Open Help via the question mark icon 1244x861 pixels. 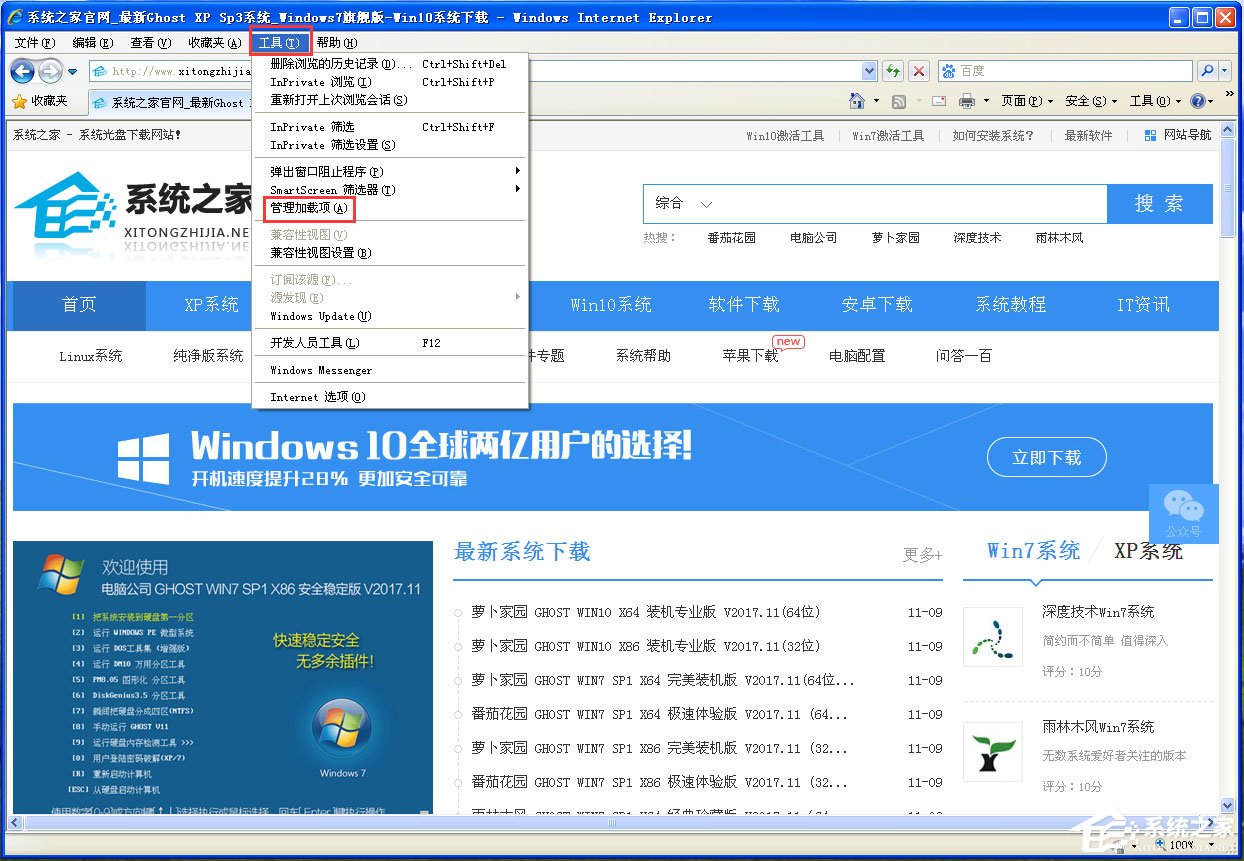(x=1199, y=101)
